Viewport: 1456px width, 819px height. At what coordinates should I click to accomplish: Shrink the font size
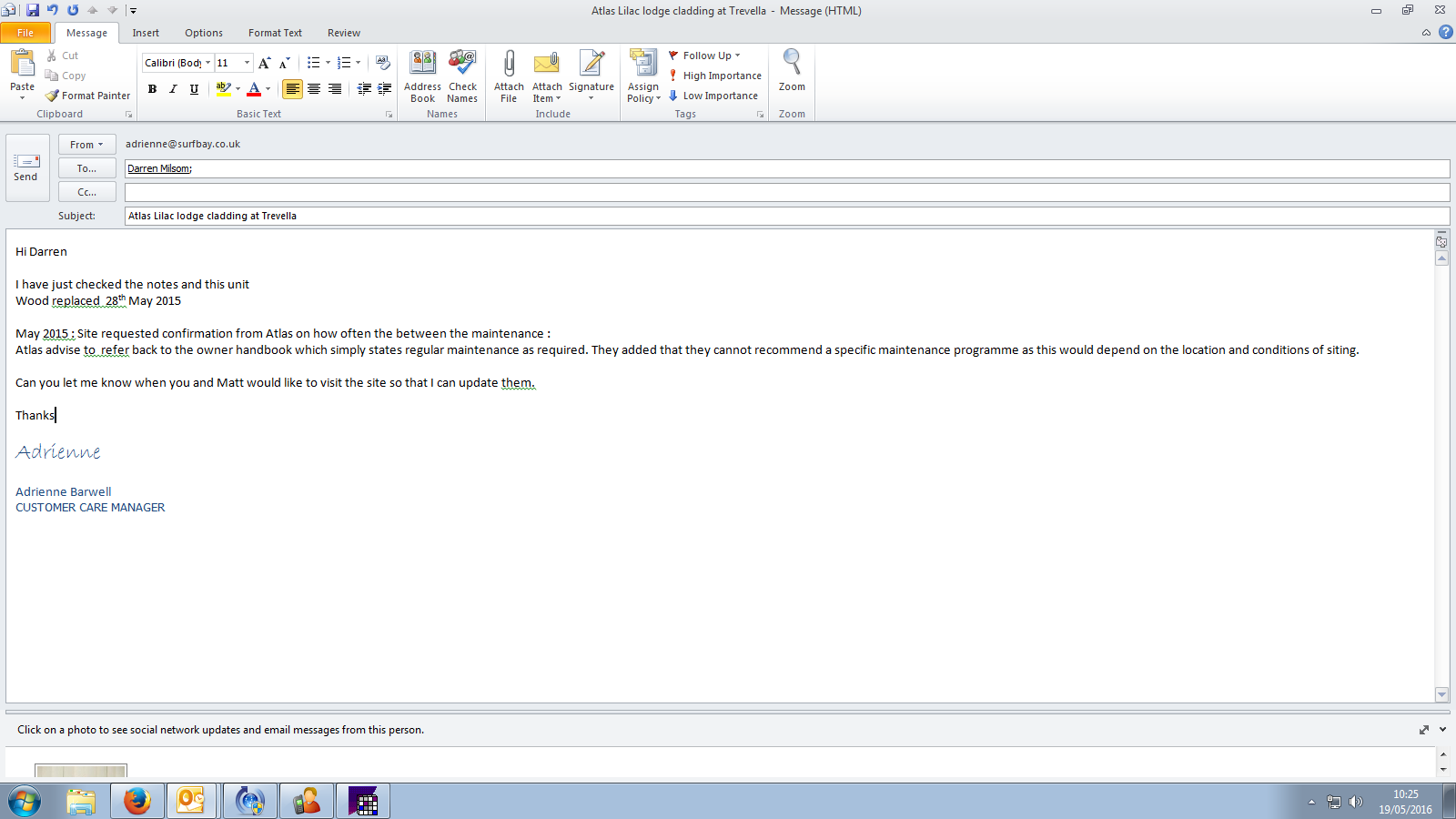pyautogui.click(x=284, y=63)
